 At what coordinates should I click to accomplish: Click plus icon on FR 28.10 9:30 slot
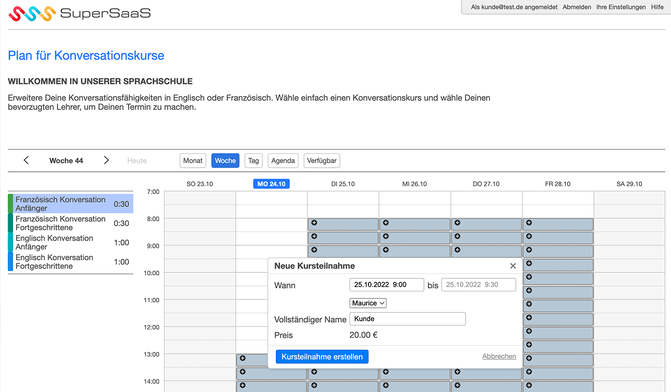point(529,263)
